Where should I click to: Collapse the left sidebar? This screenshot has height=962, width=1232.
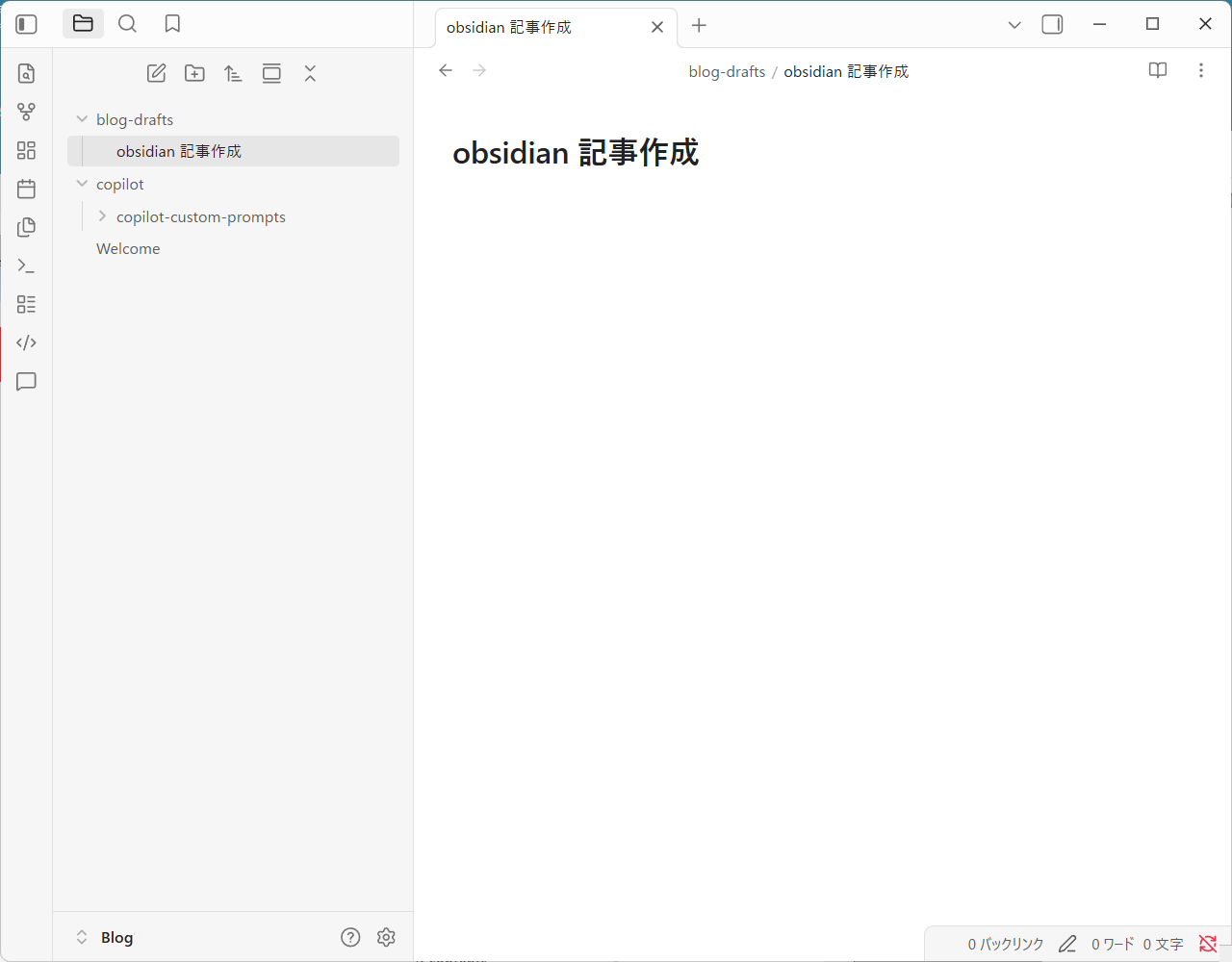(26, 23)
